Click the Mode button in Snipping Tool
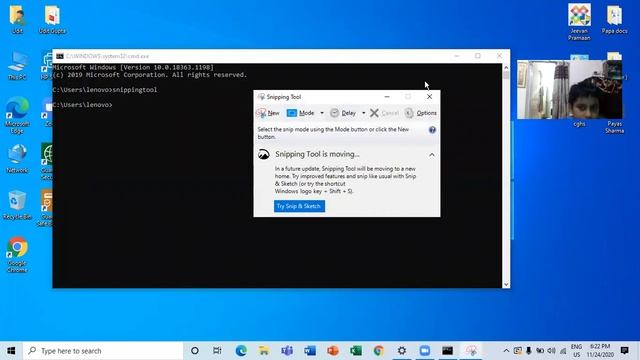Screen dimensions: 640x360 pyautogui.click(x=301, y=113)
